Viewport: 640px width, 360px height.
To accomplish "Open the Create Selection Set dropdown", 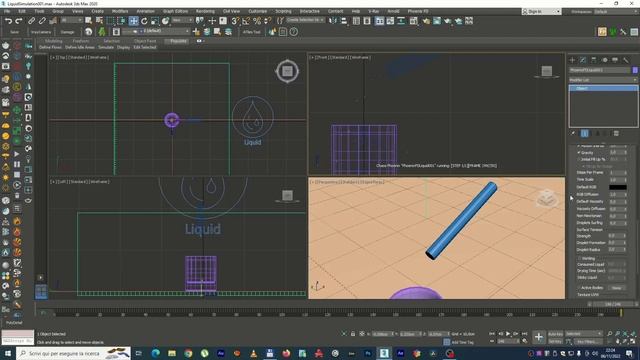I will pos(306,20).
